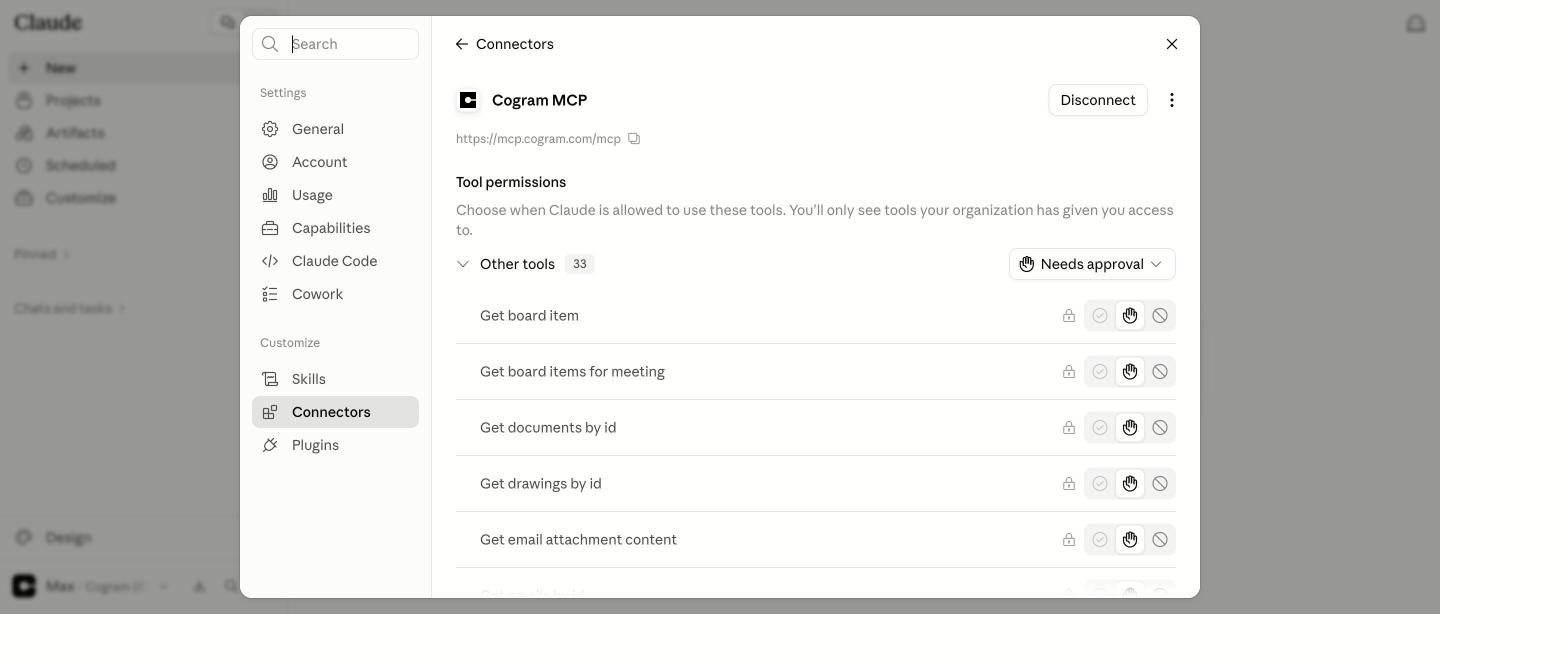Require approval for Get email attachment content
This screenshot has height=668, width=1568.
(1130, 540)
